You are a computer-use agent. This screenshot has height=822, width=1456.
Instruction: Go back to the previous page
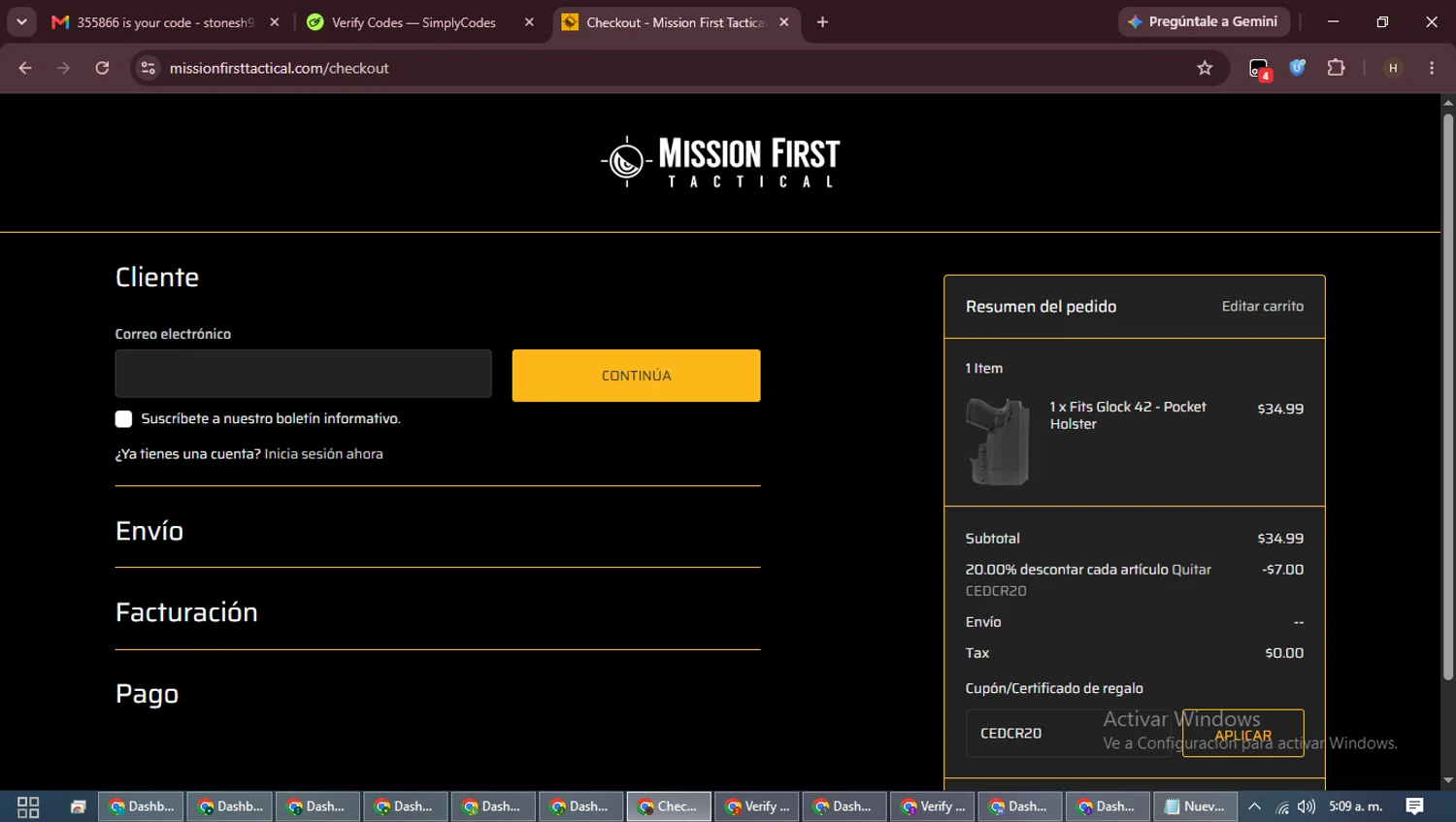[x=25, y=68]
